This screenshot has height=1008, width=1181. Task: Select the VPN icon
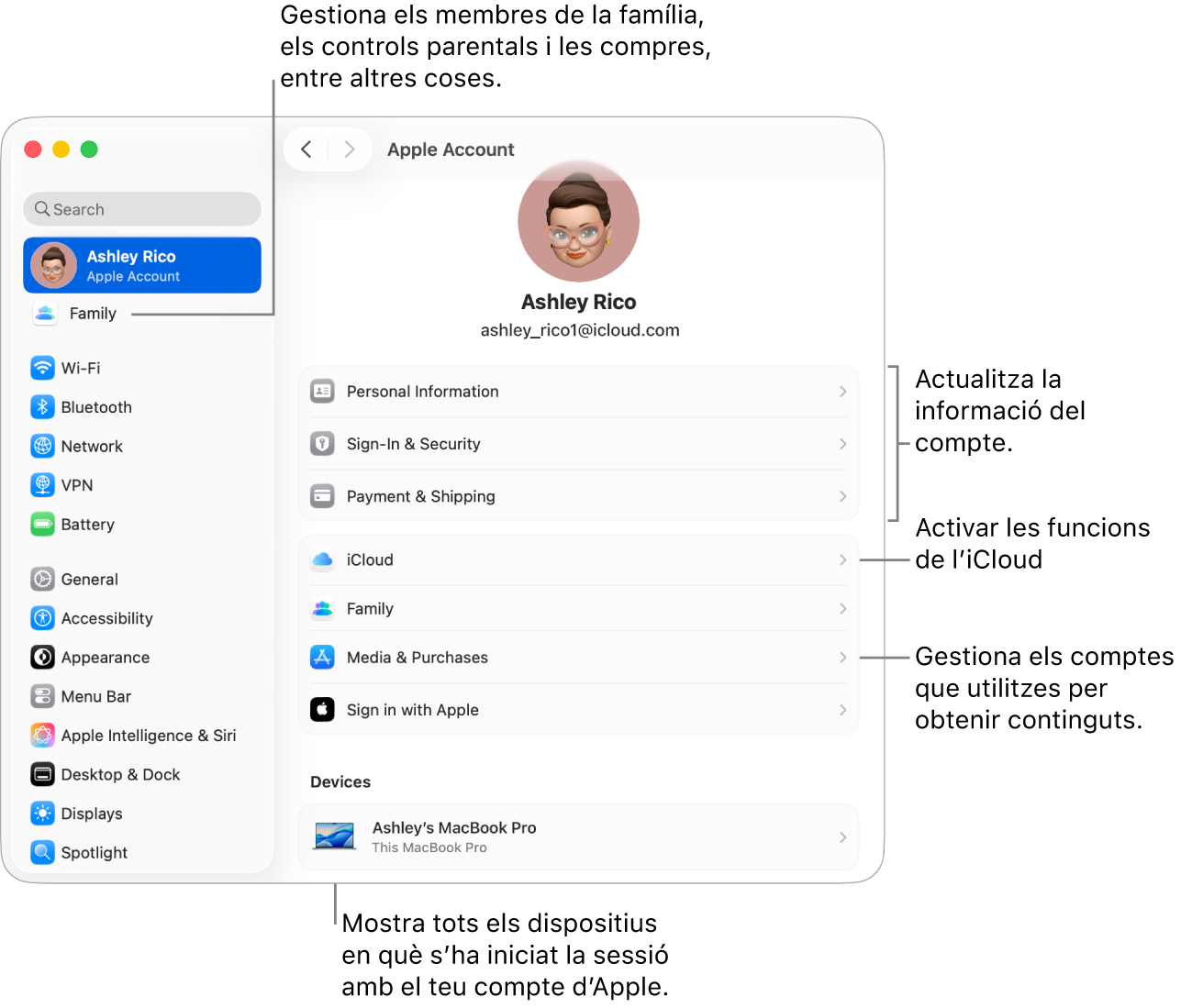tap(43, 484)
